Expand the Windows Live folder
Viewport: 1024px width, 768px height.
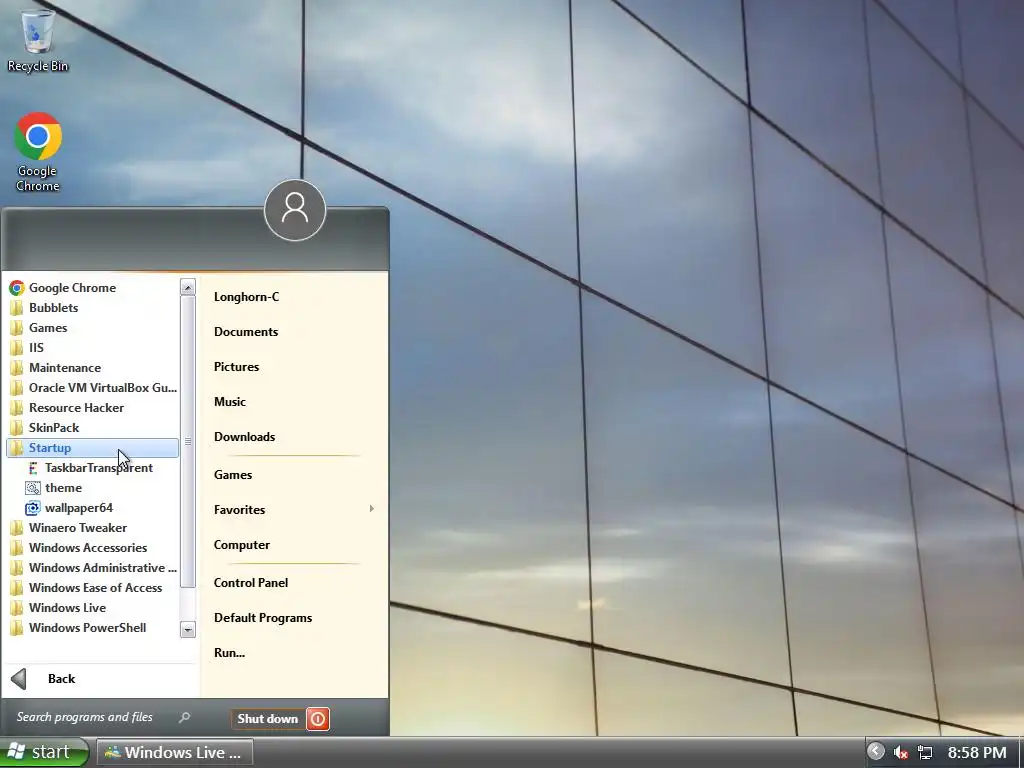(92, 608)
